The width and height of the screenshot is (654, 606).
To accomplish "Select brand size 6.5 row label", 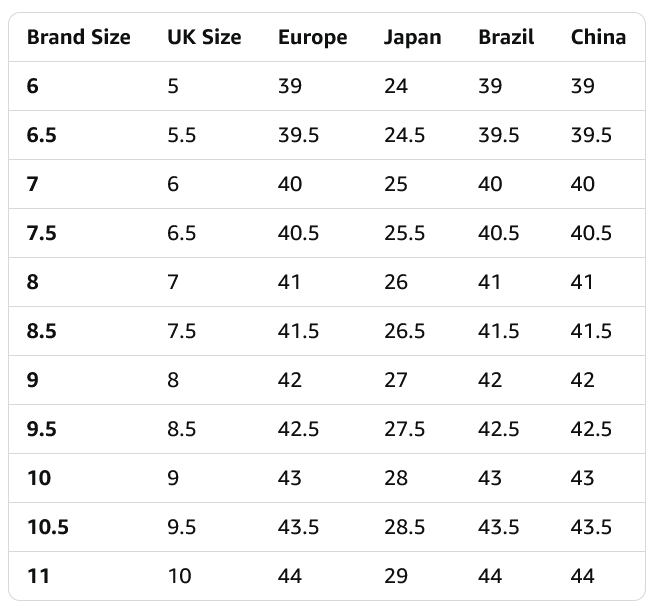I will tap(41, 135).
